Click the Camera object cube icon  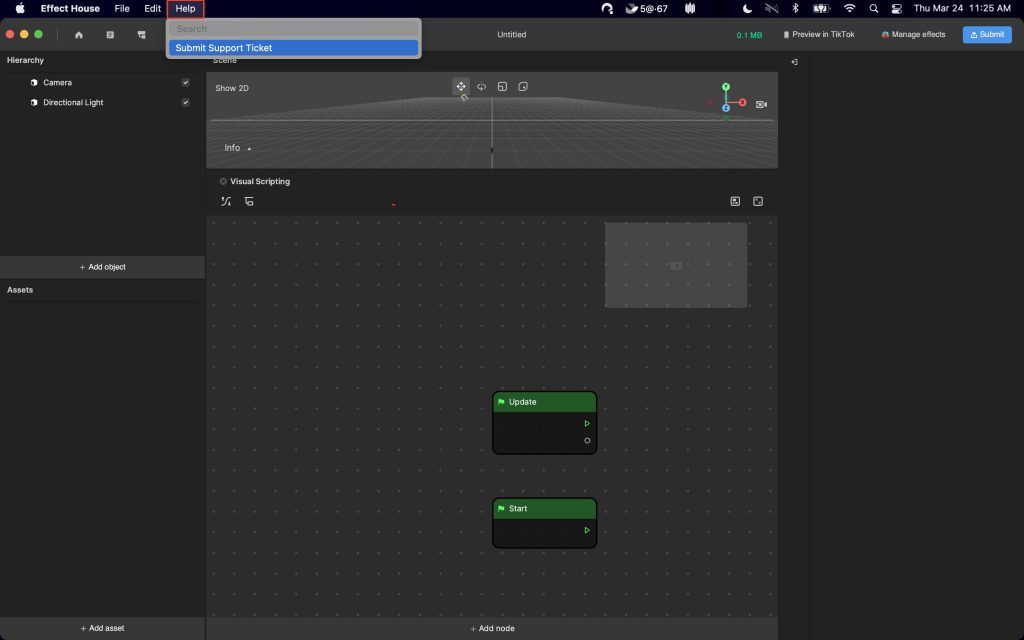[34, 83]
